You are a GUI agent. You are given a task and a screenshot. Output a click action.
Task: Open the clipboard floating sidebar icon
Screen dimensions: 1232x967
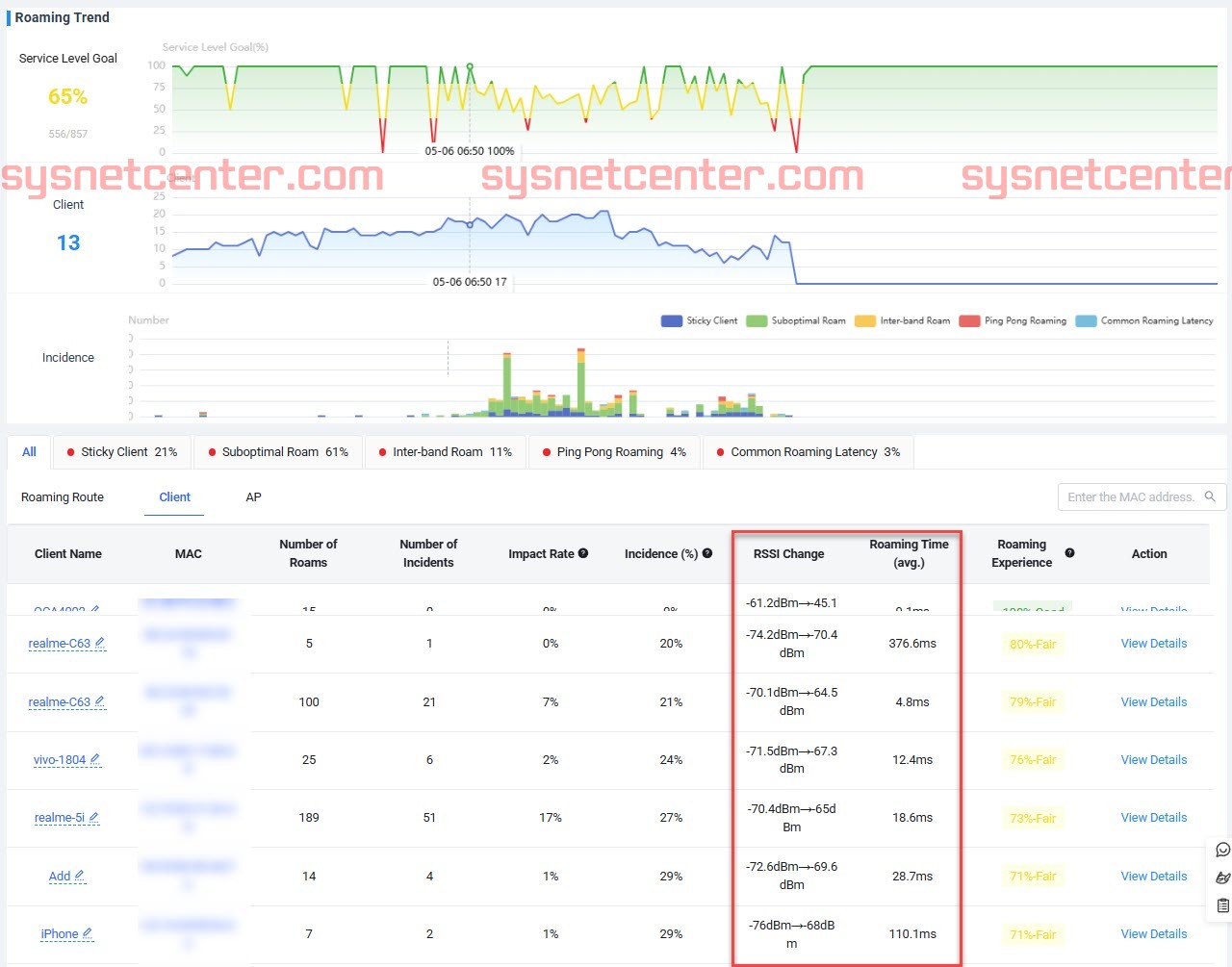coord(1223,905)
